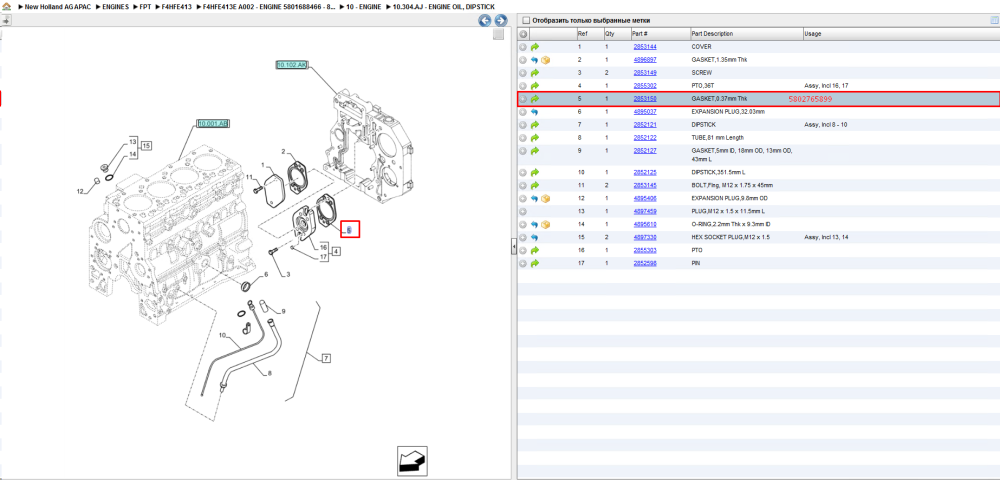Click the box icon on EXPANSION PLUG,9.8mm OD row
The image size is (1000, 480).
tap(545, 199)
